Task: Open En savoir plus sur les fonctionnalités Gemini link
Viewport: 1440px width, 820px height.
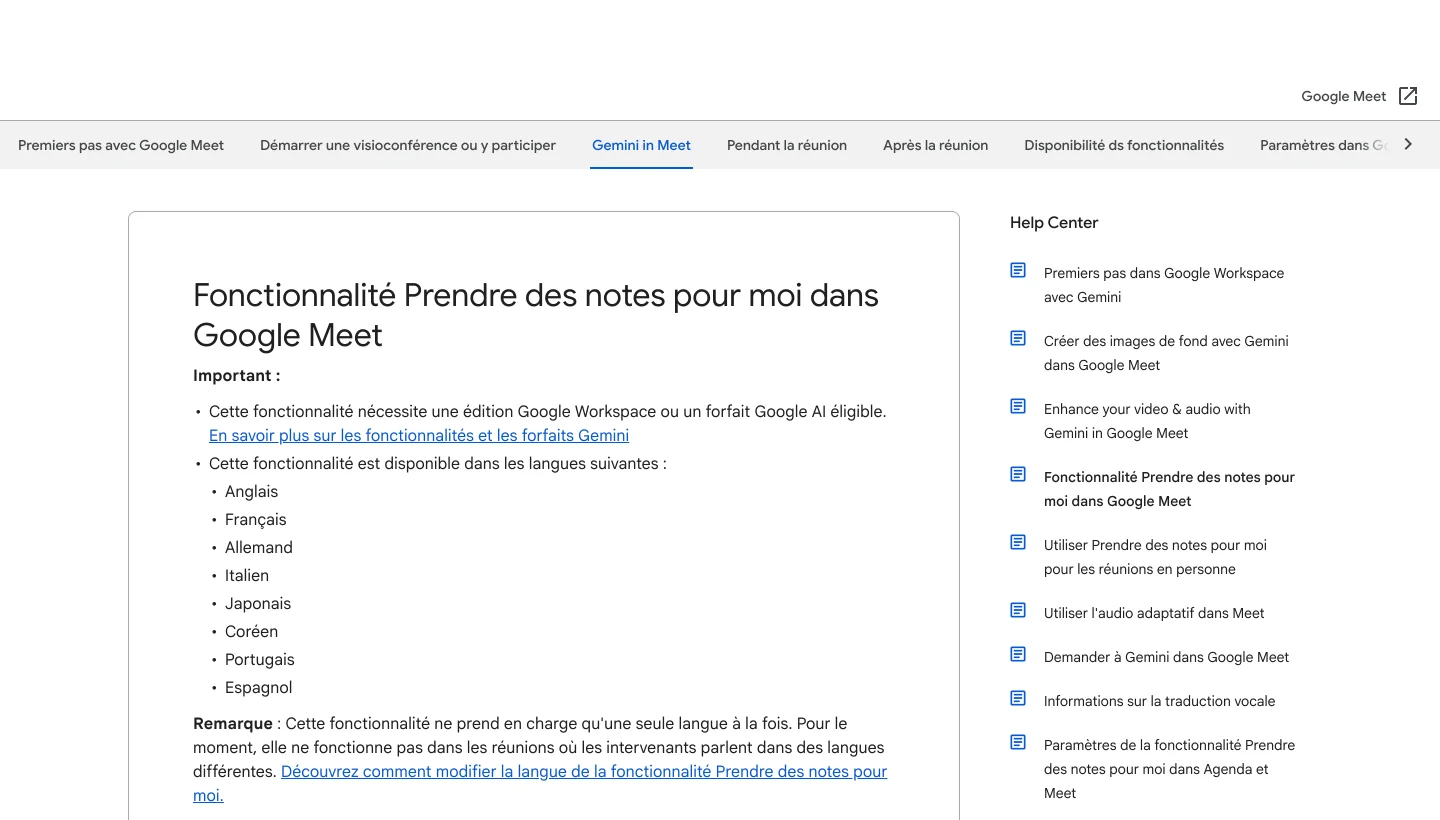Action: (x=419, y=435)
